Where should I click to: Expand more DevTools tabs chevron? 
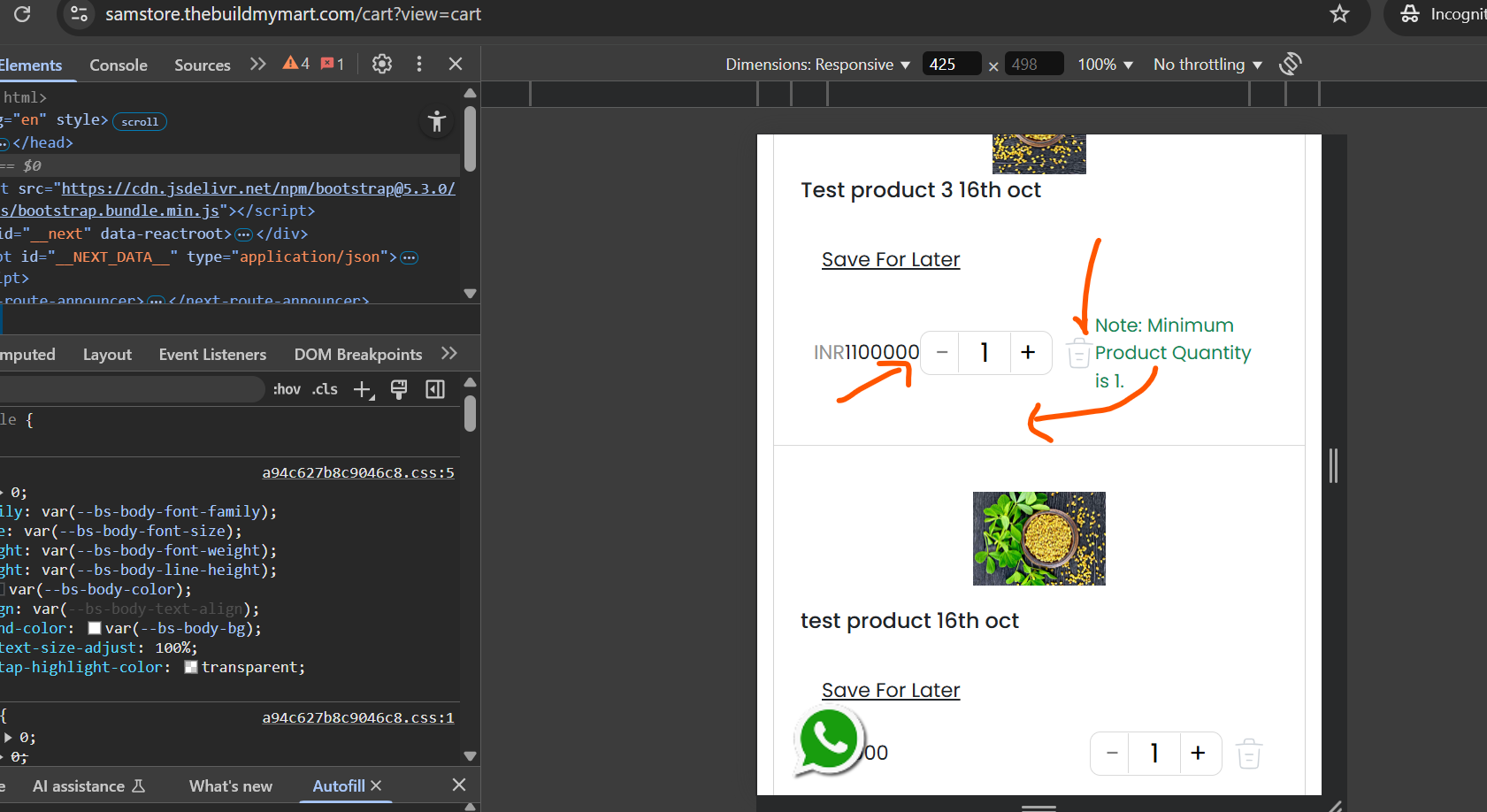point(257,64)
